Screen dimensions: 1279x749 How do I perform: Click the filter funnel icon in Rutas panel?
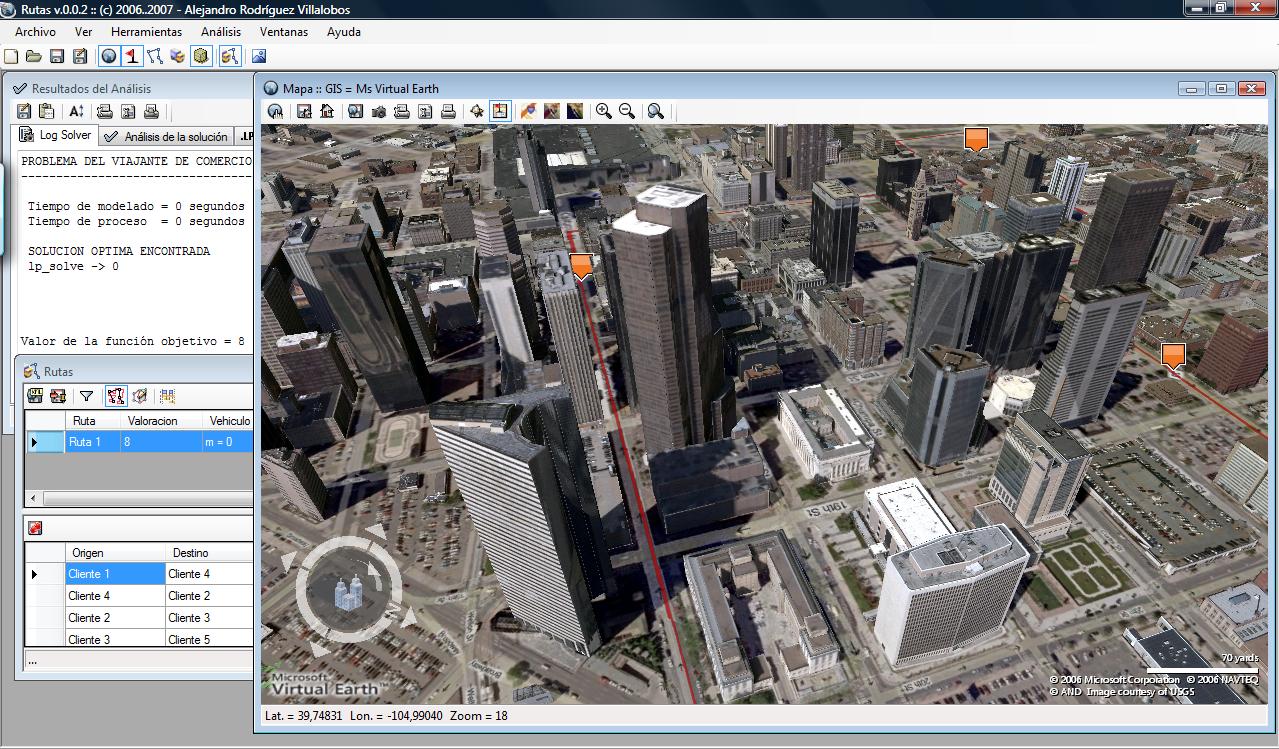click(x=86, y=397)
